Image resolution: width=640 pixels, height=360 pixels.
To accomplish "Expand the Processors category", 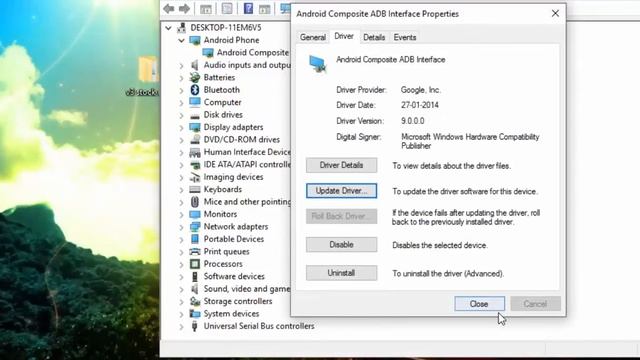I will click(181, 264).
